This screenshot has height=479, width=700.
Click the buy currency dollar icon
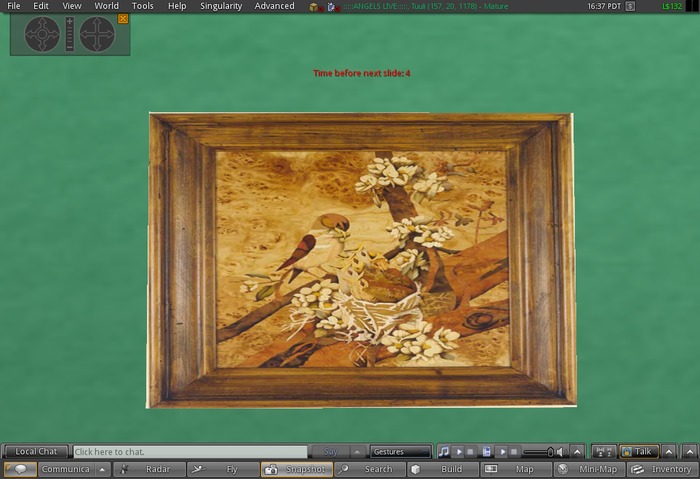point(630,6)
